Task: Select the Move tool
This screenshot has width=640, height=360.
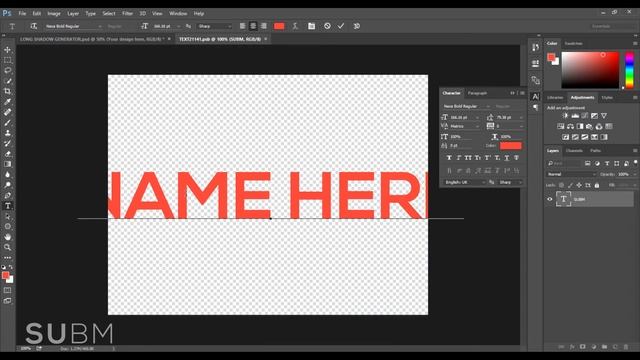Action: pos(7,50)
